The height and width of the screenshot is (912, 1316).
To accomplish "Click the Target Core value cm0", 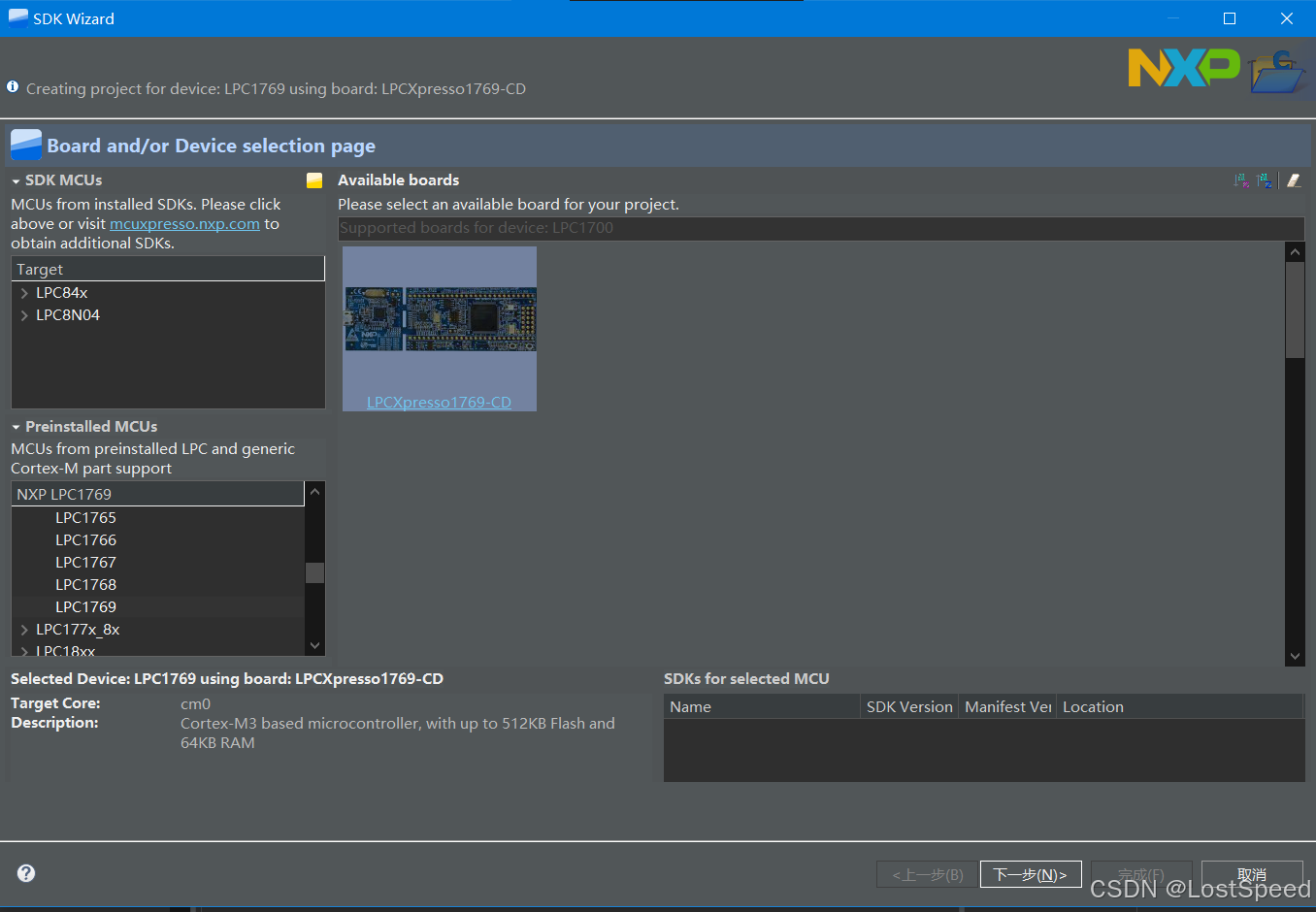I will 195,704.
